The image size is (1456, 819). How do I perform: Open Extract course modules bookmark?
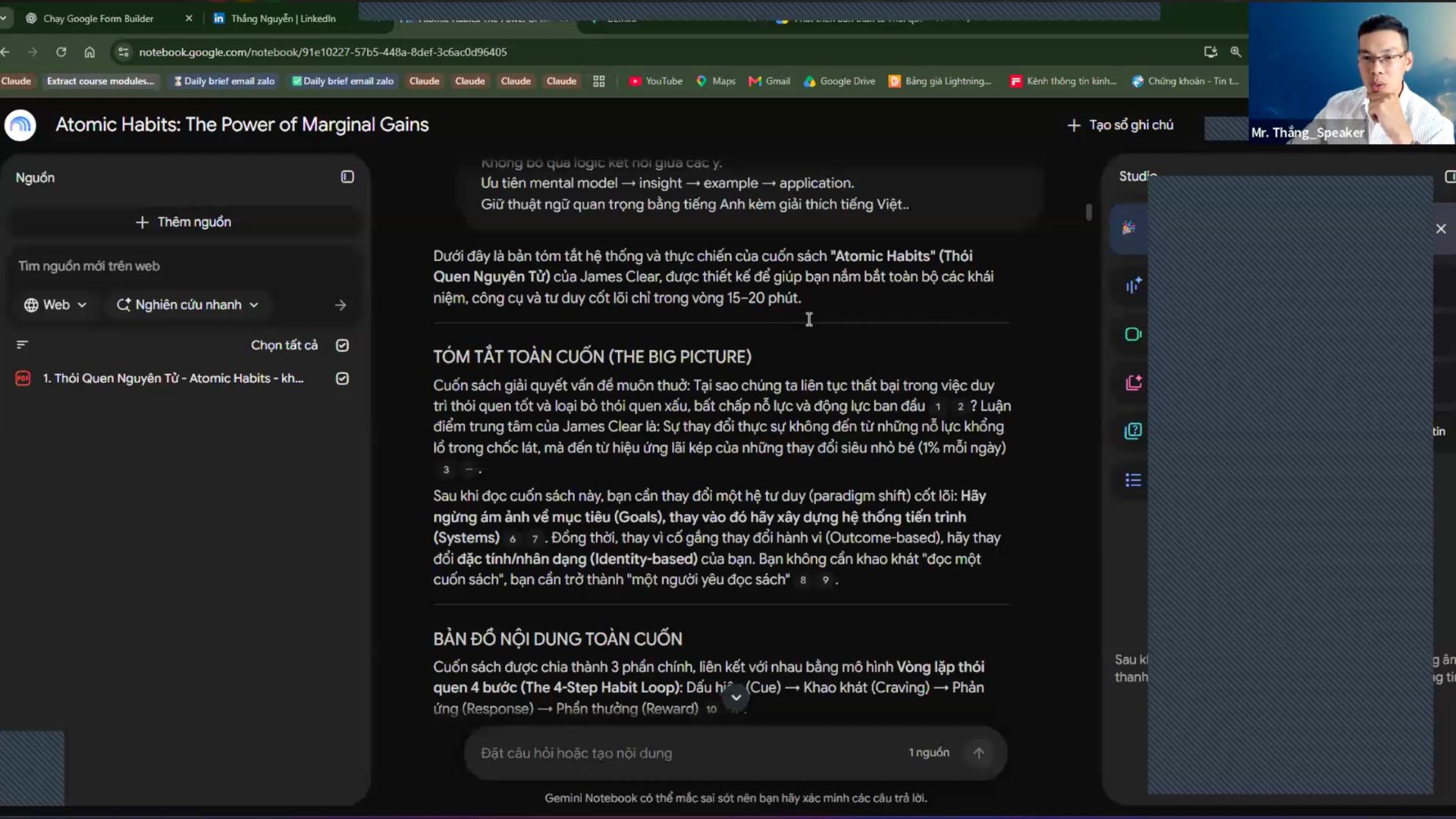(100, 81)
